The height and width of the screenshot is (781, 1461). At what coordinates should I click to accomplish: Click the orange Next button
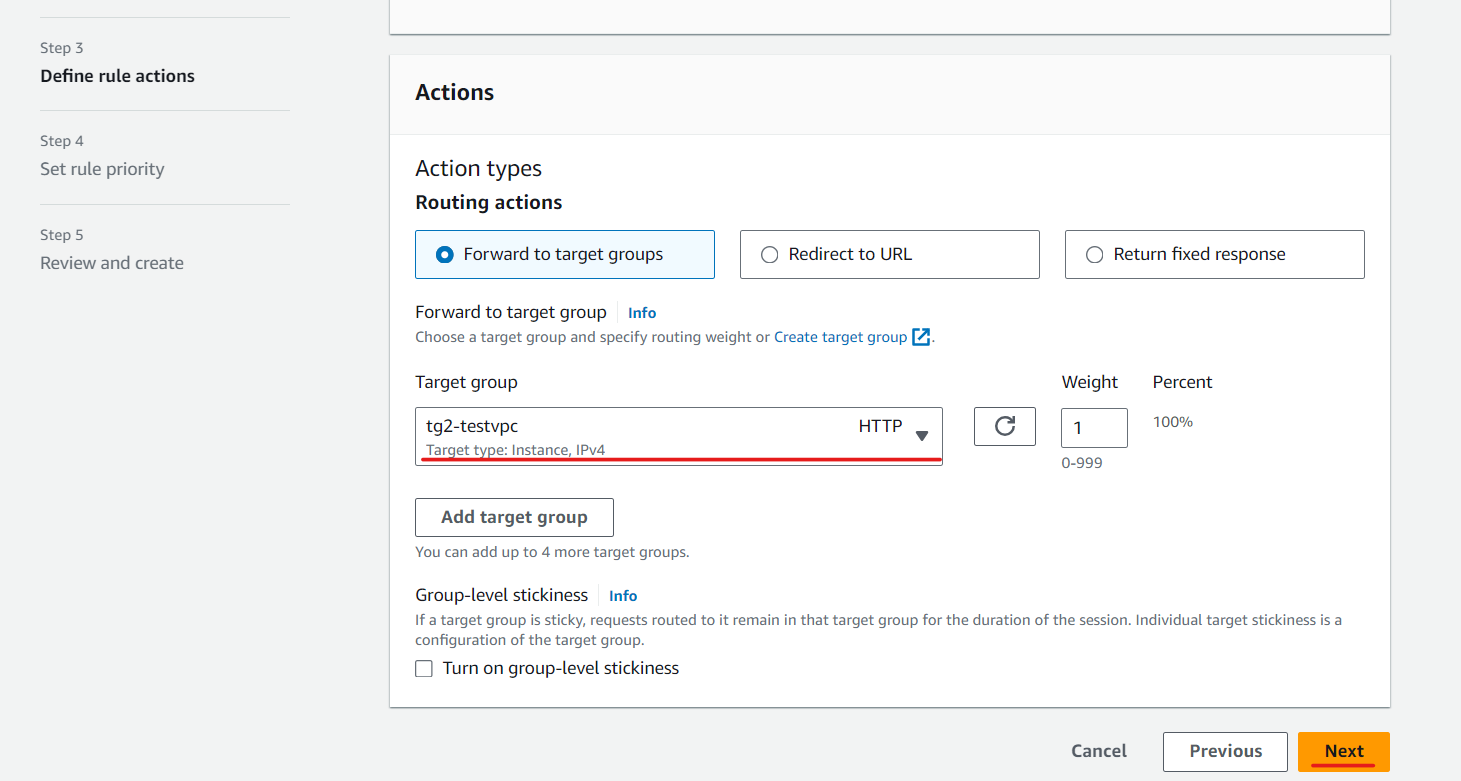(x=1344, y=751)
